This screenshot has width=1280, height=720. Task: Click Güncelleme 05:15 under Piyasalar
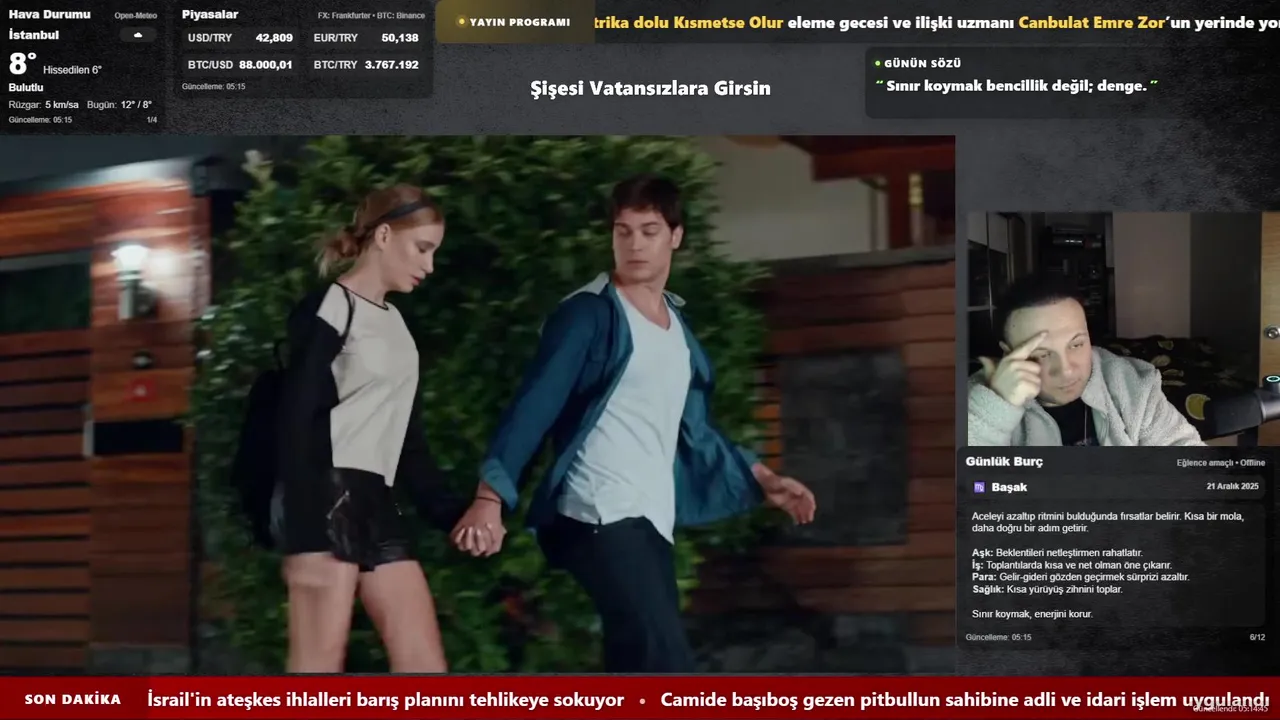(x=213, y=87)
